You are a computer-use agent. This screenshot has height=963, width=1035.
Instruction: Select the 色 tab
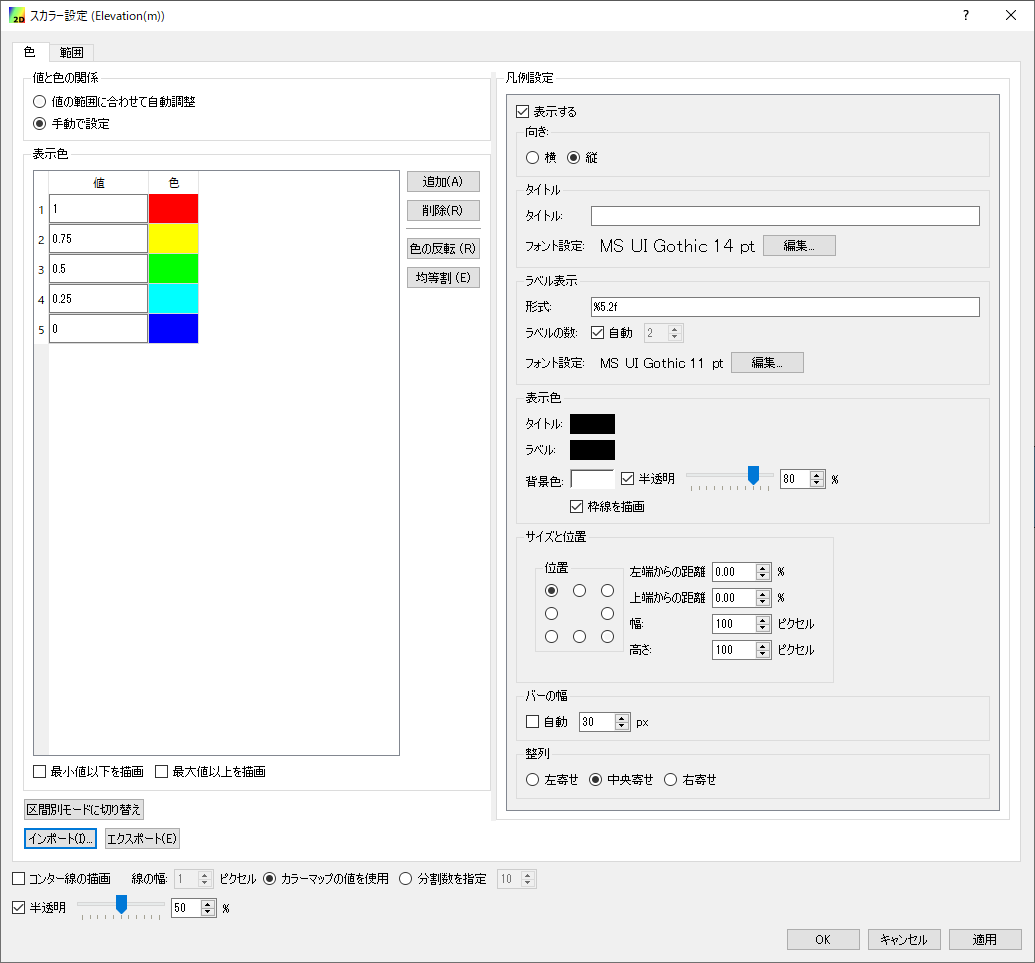(x=30, y=51)
